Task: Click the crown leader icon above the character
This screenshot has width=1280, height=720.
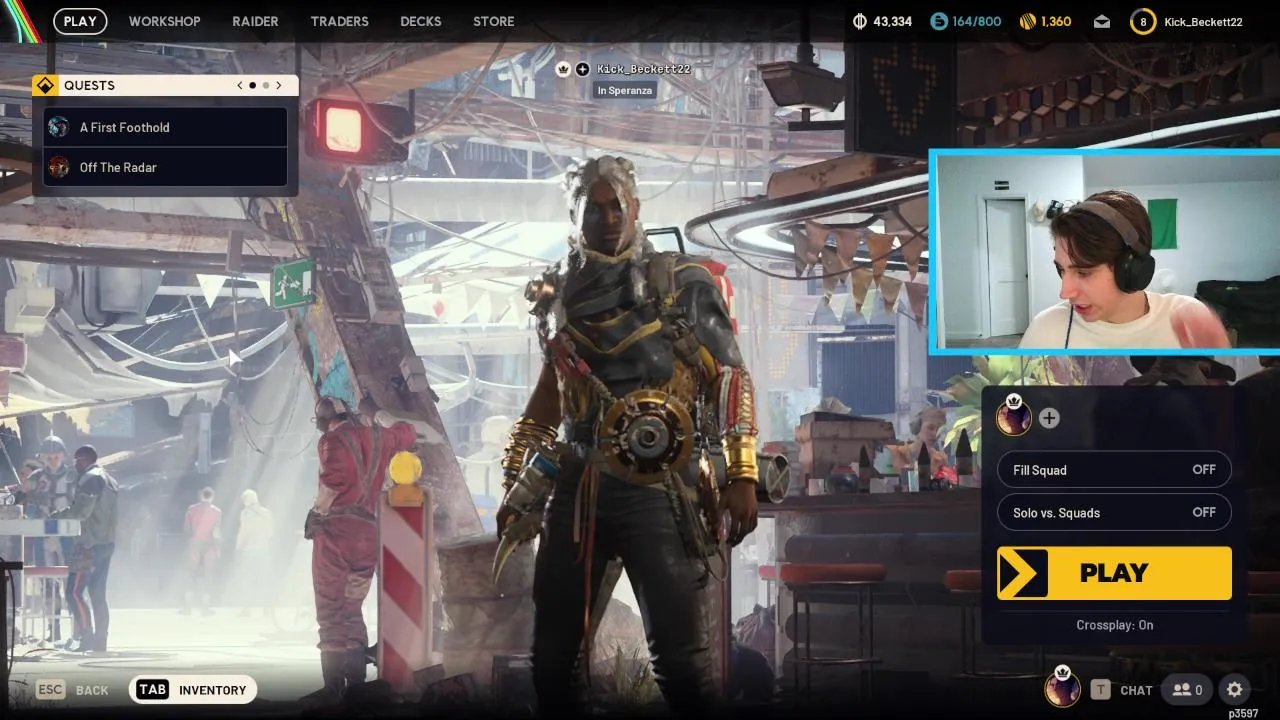Action: click(x=563, y=69)
